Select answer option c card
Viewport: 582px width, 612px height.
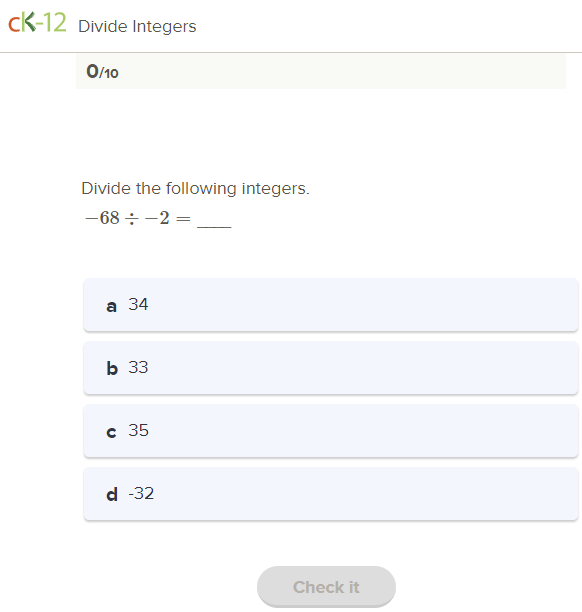click(331, 431)
